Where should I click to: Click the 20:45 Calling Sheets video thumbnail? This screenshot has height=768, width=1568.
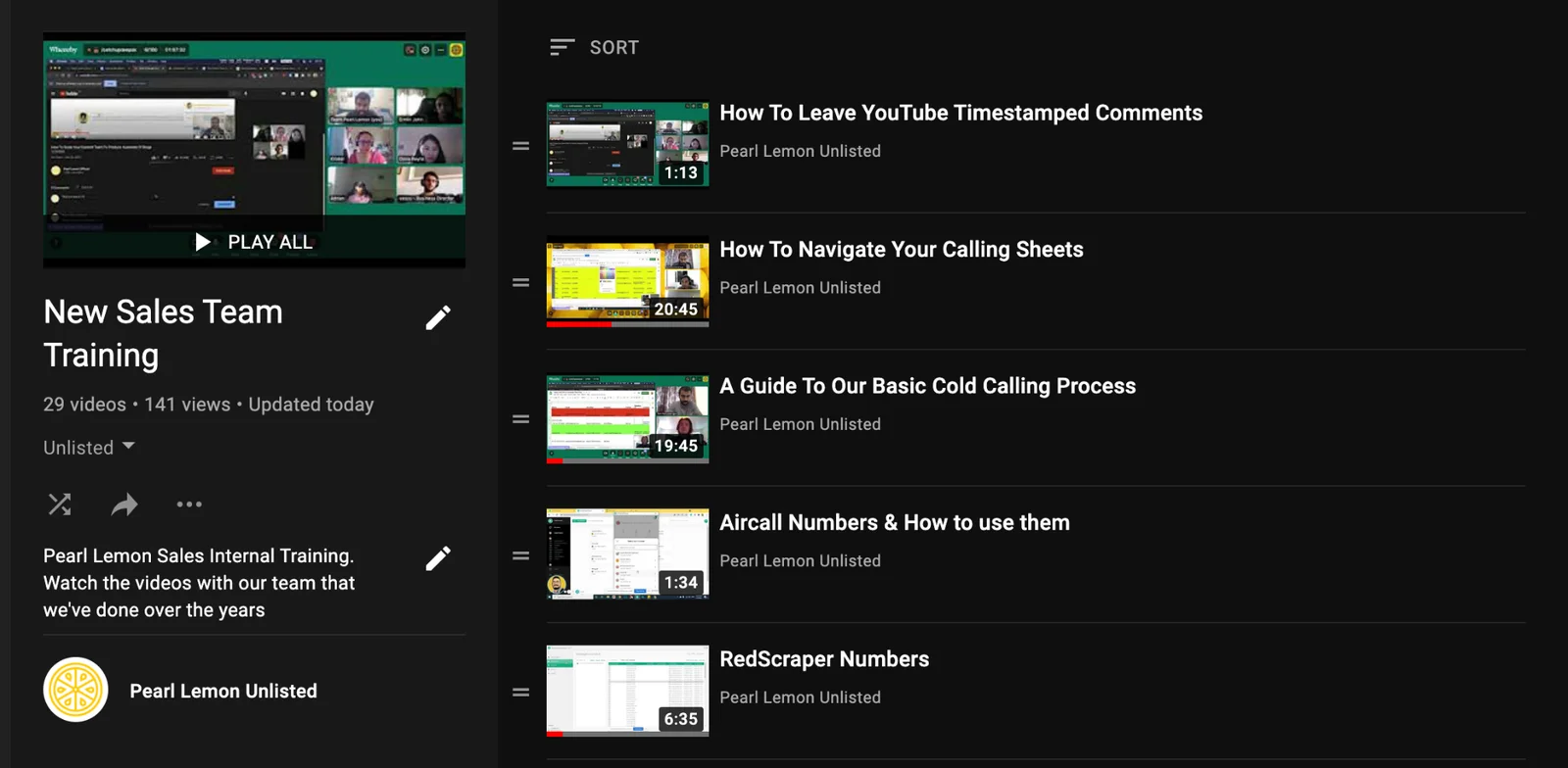point(627,284)
